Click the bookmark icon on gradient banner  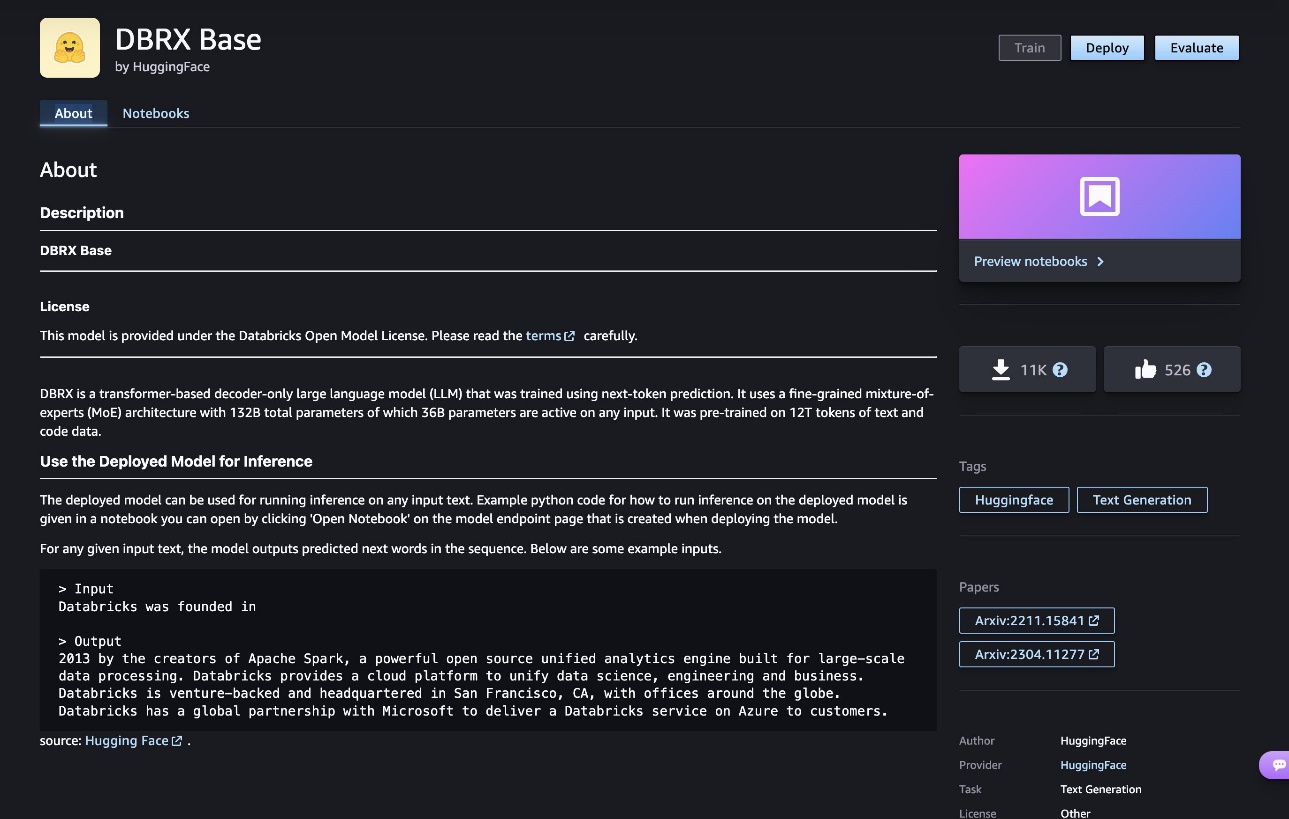pos(1099,197)
